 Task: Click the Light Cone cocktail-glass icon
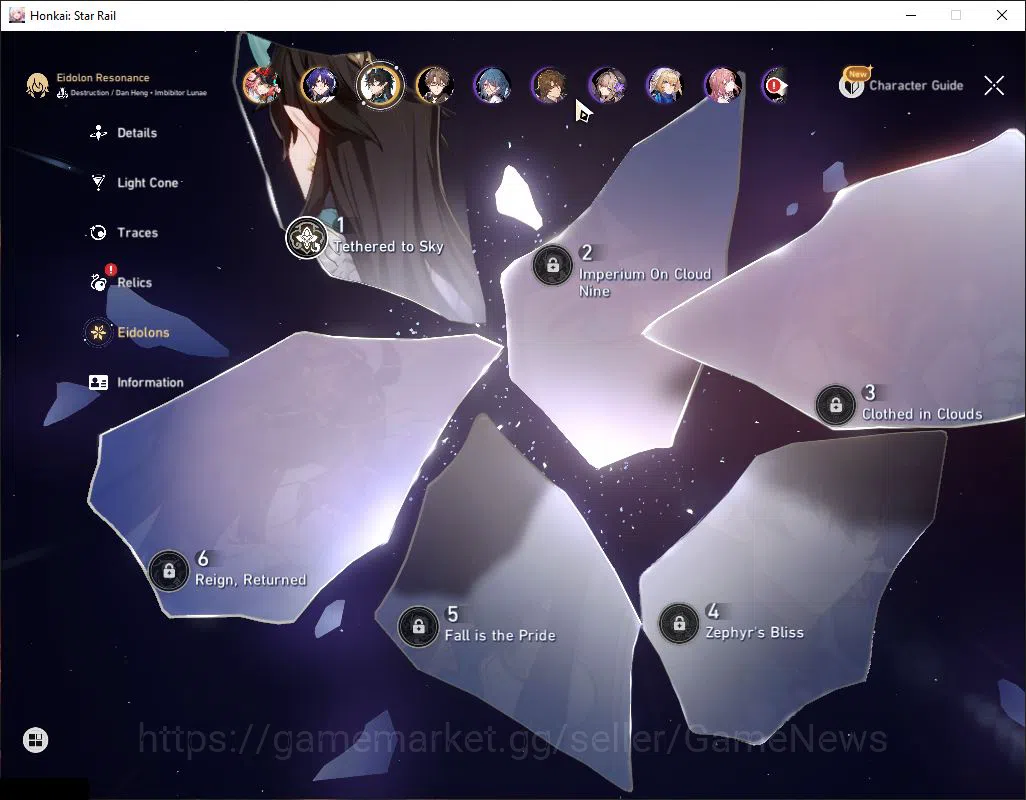click(98, 183)
